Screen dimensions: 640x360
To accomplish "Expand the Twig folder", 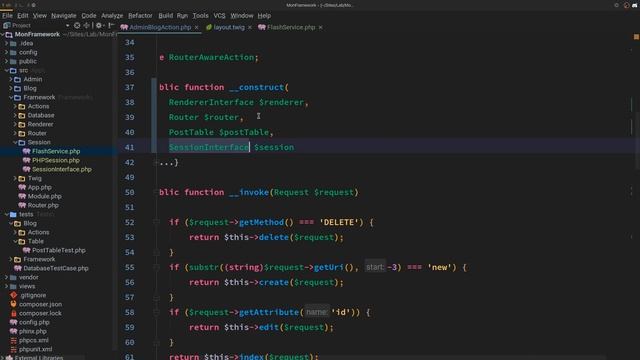I will [15, 178].
